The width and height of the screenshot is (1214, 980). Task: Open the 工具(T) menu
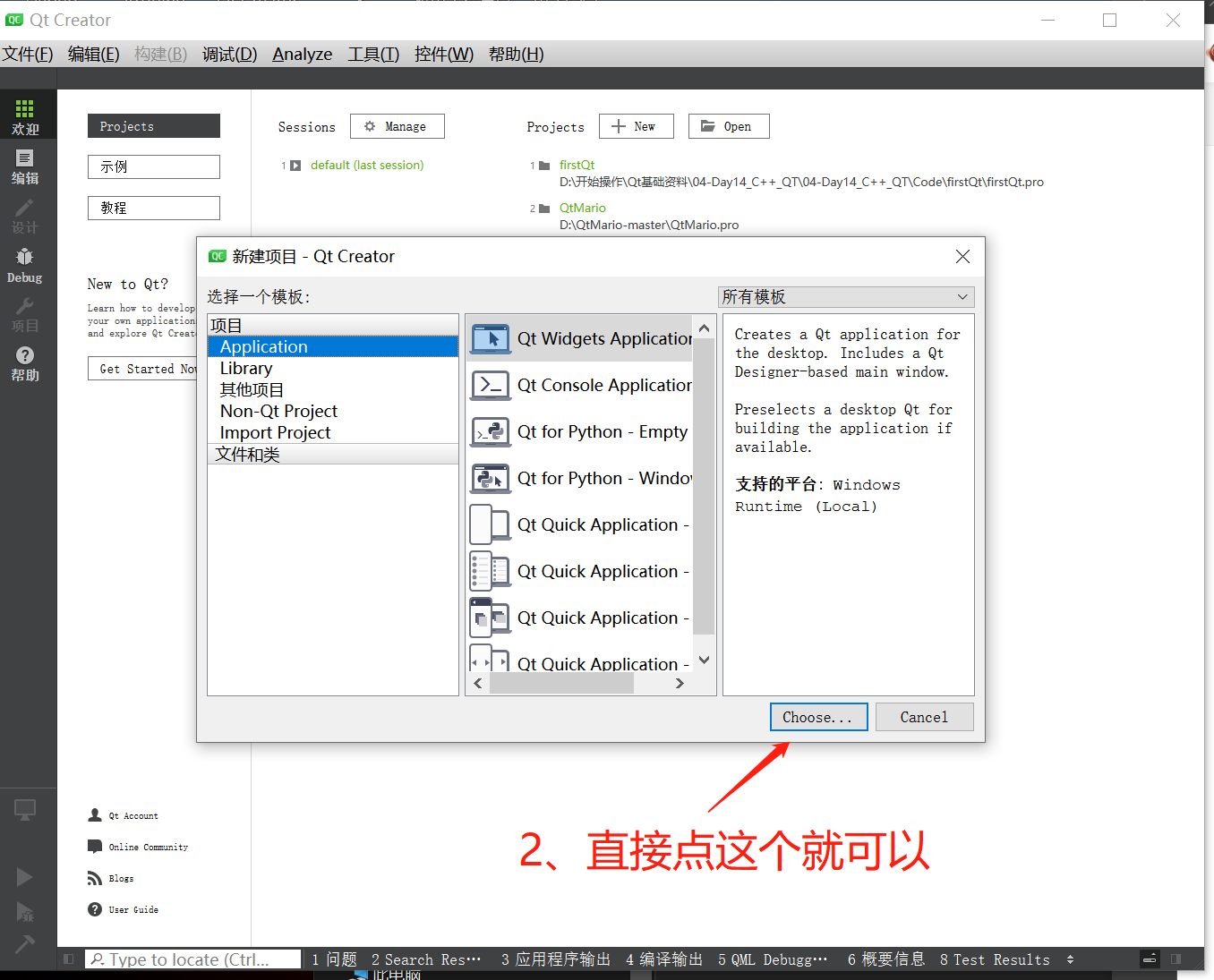point(374,55)
